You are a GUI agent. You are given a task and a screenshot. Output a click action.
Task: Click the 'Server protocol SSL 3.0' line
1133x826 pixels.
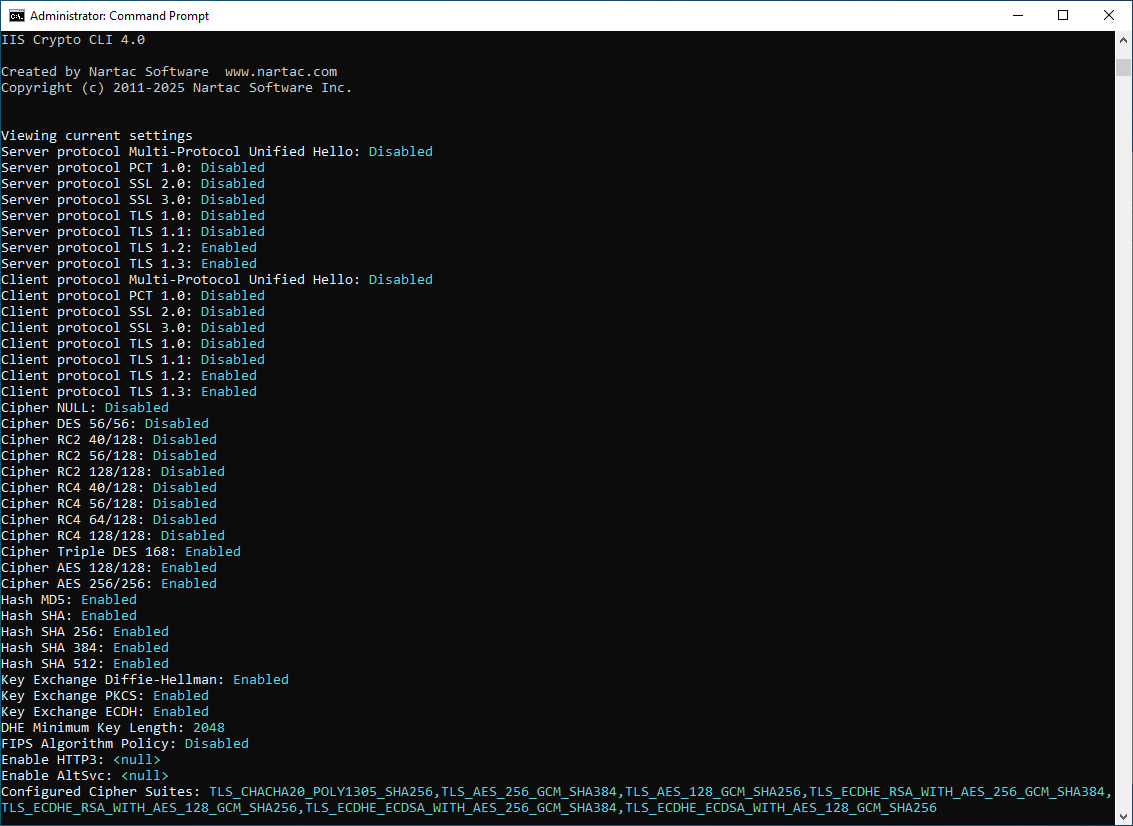pyautogui.click(x=133, y=199)
